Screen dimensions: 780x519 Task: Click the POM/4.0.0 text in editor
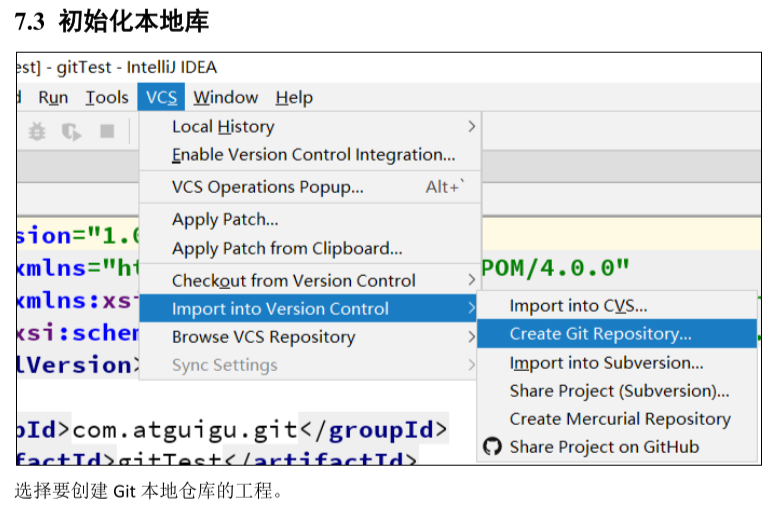pos(555,268)
